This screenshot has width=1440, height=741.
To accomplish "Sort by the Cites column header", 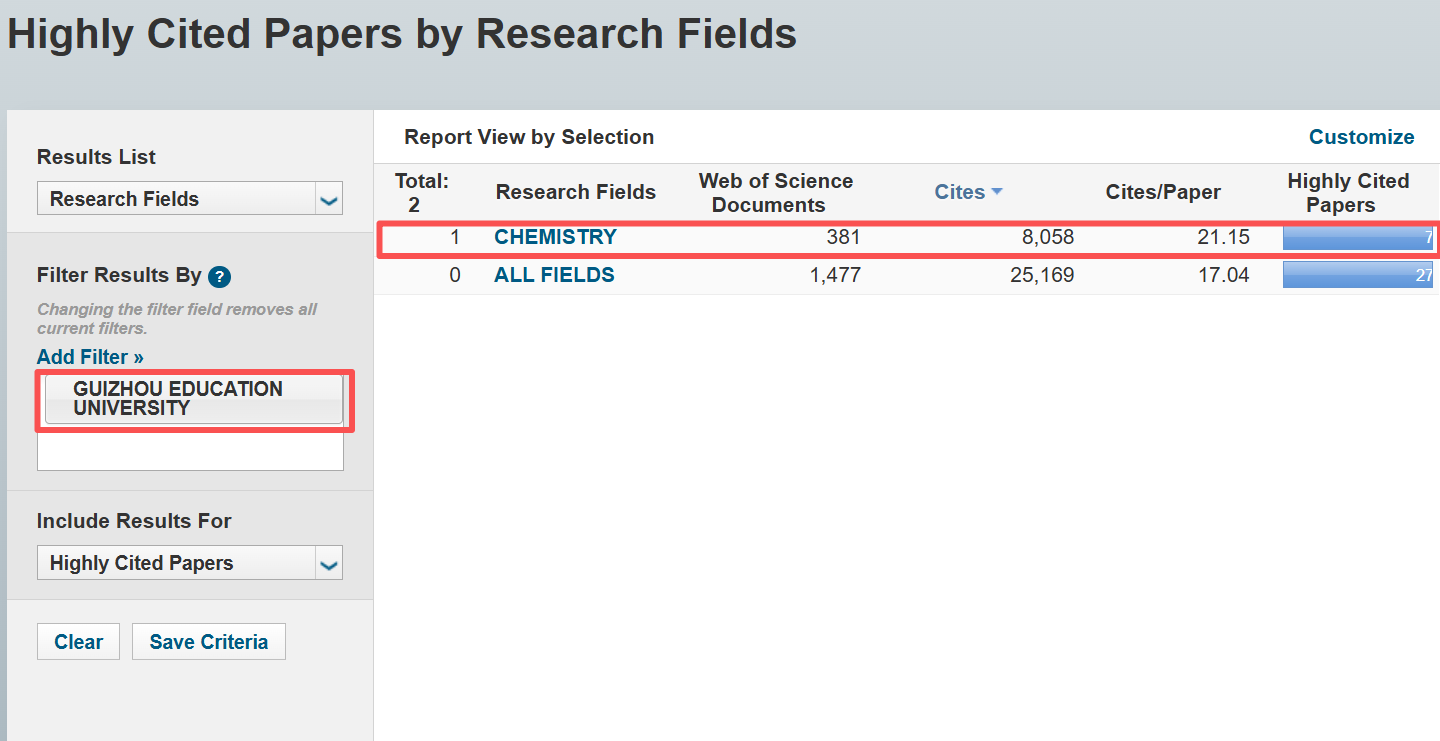I will [959, 192].
